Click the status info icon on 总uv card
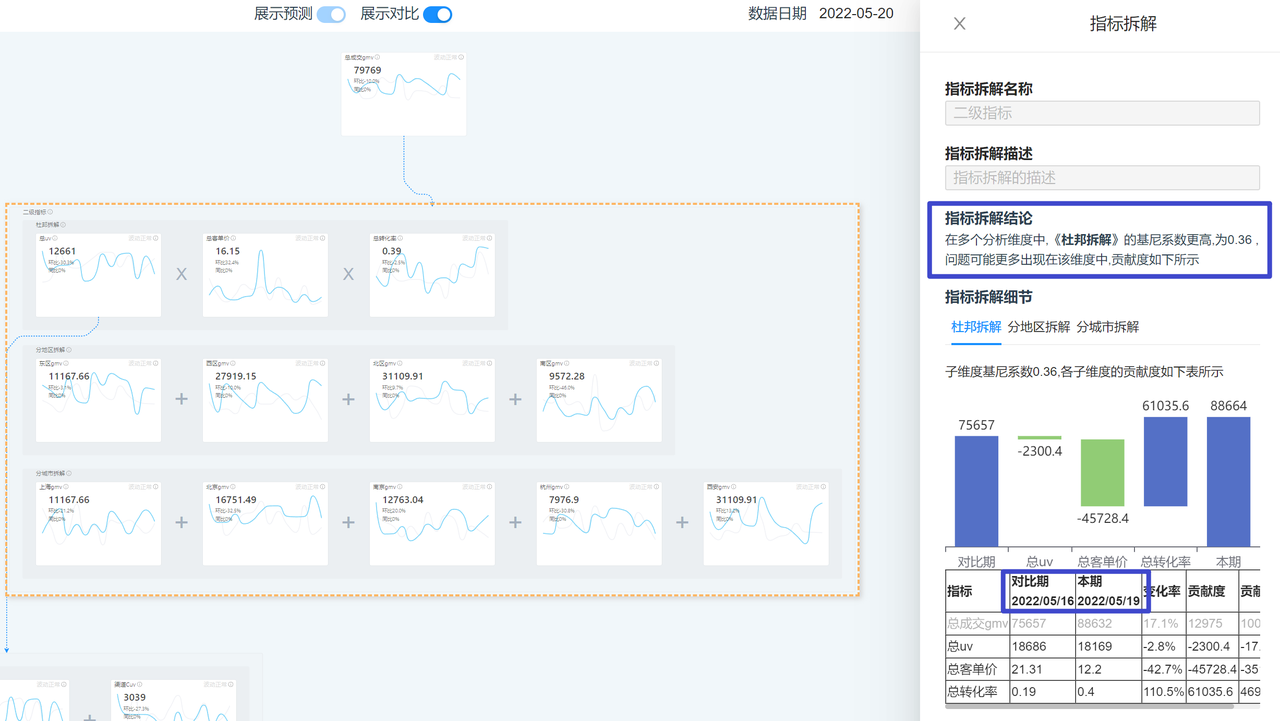 click(156, 239)
